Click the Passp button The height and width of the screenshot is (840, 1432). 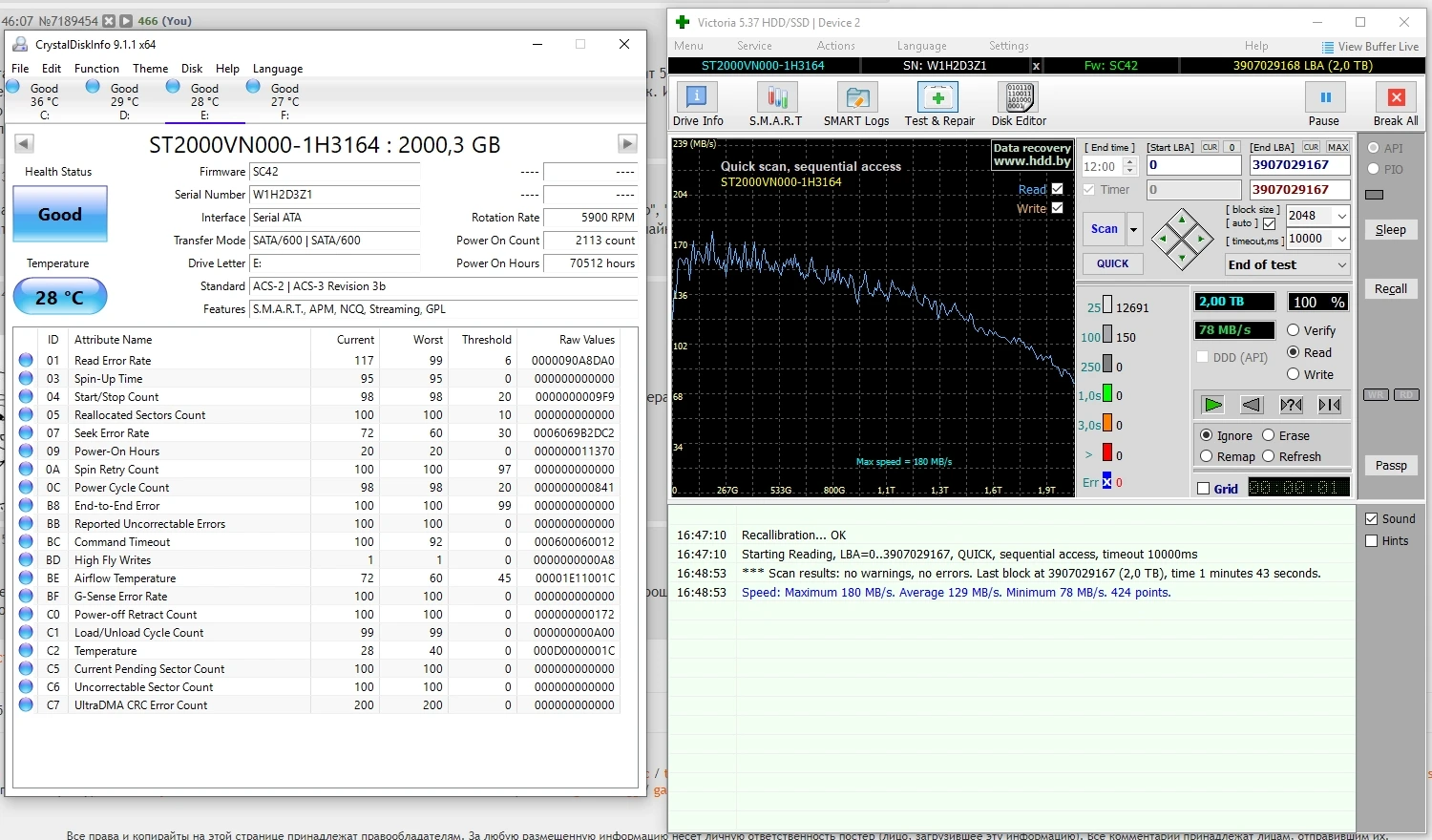(x=1390, y=466)
